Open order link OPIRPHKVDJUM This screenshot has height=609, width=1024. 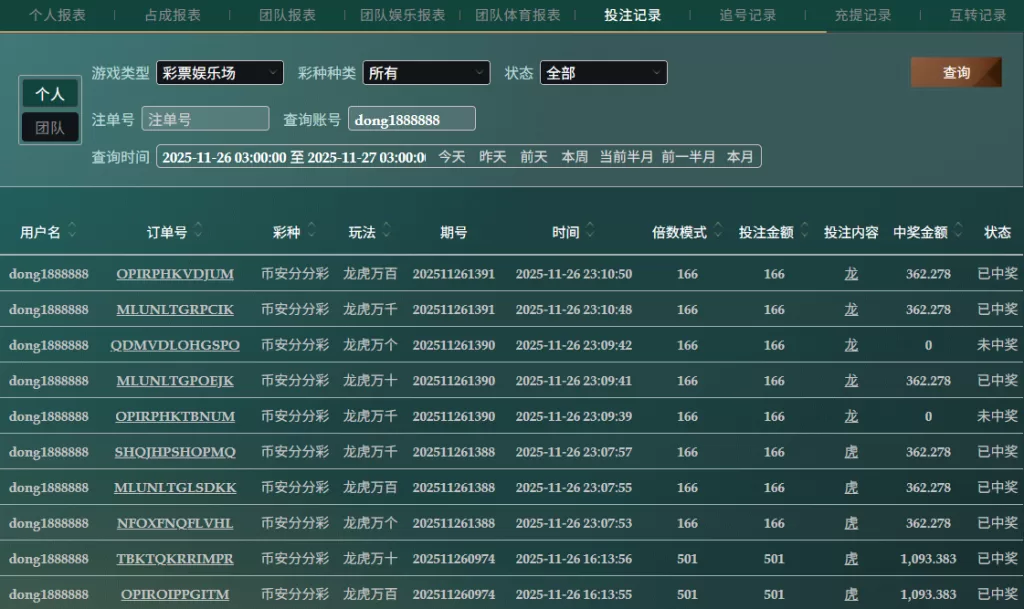coord(175,274)
